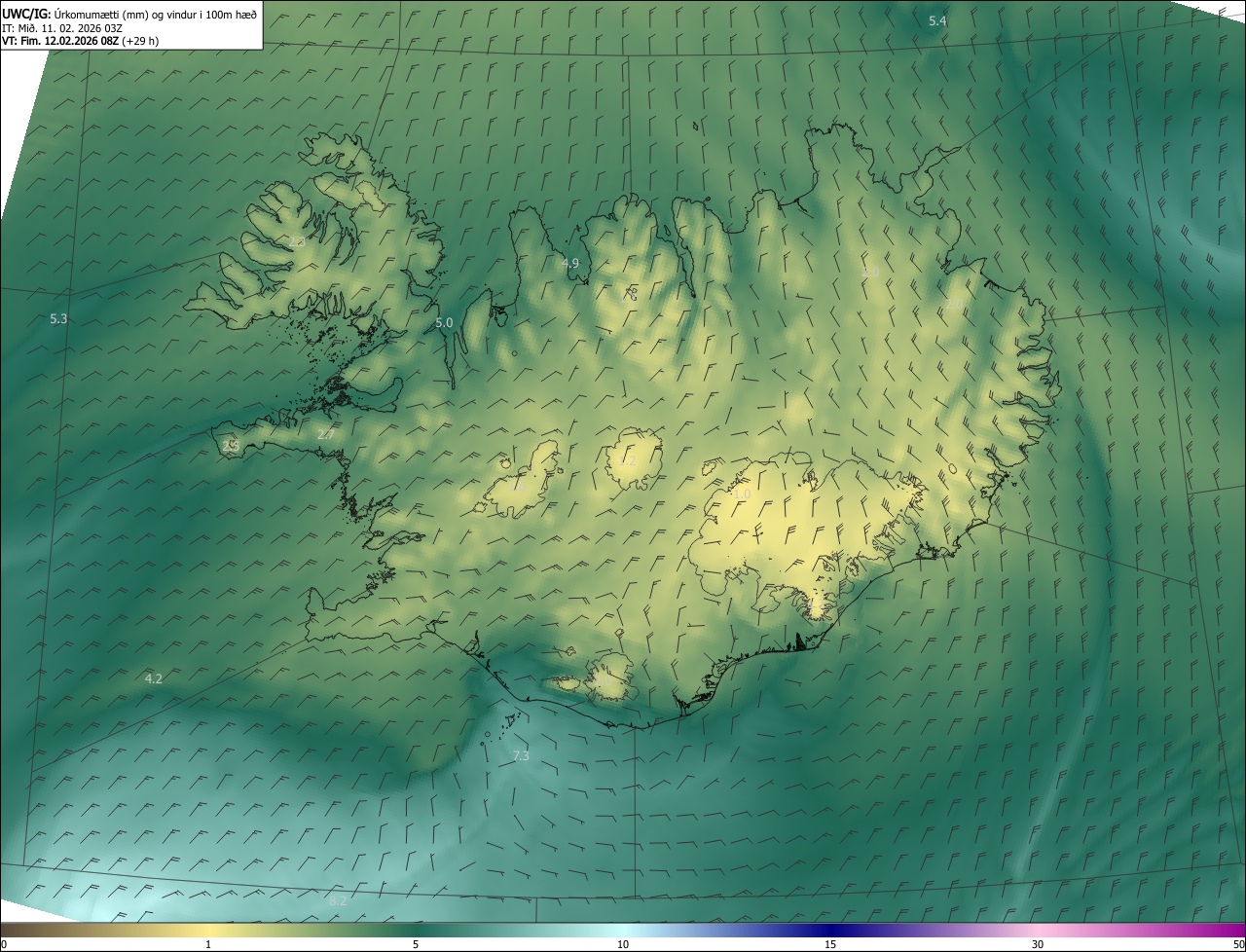Click the 5.4 value label at top

tap(937, 20)
